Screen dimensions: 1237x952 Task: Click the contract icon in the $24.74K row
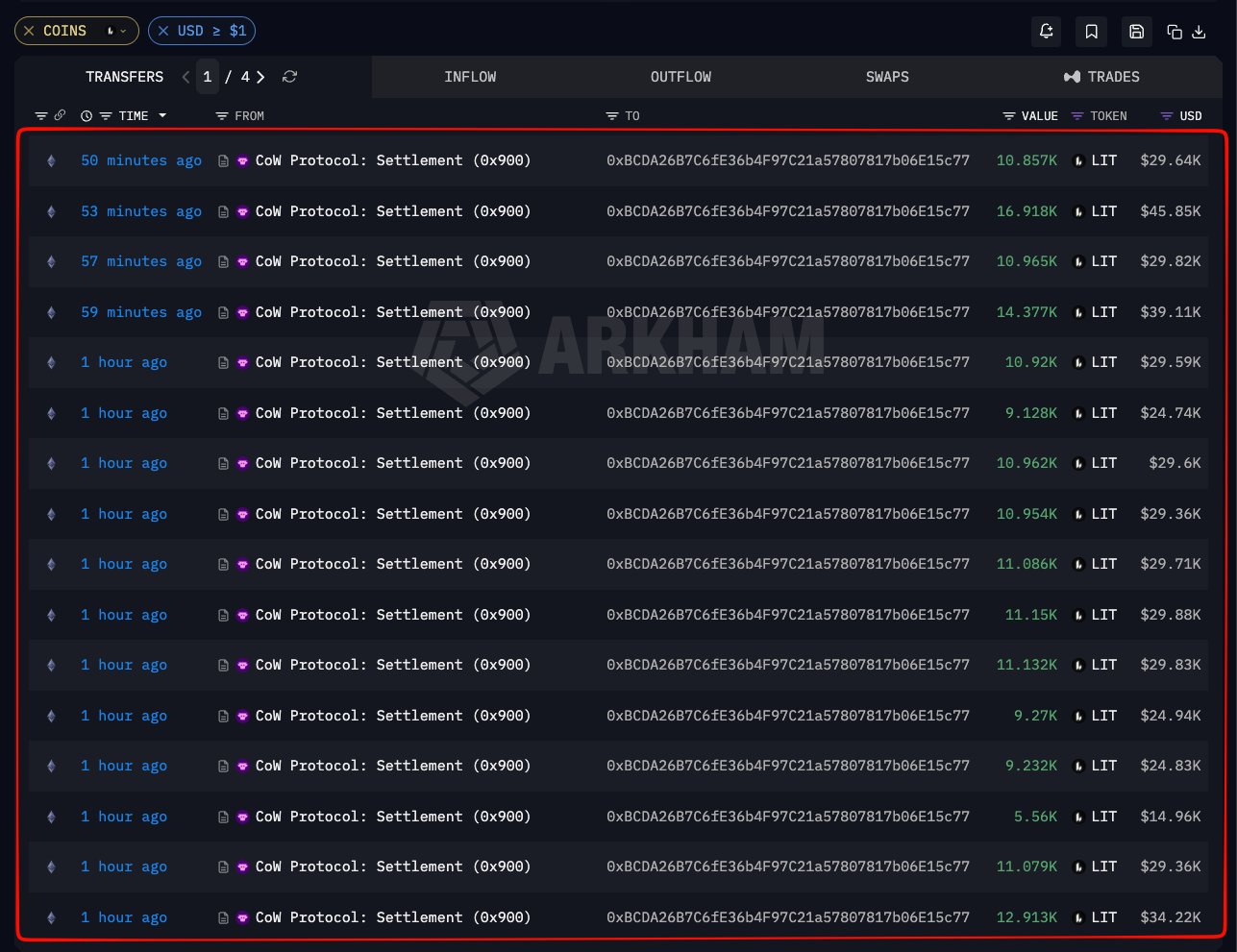(x=223, y=414)
